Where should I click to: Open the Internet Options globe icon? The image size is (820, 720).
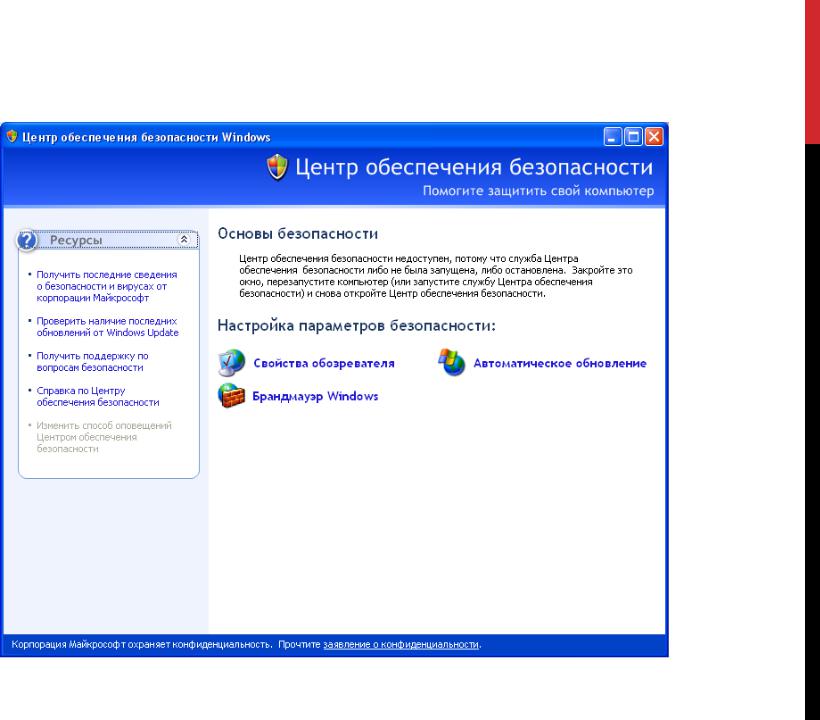(231, 363)
